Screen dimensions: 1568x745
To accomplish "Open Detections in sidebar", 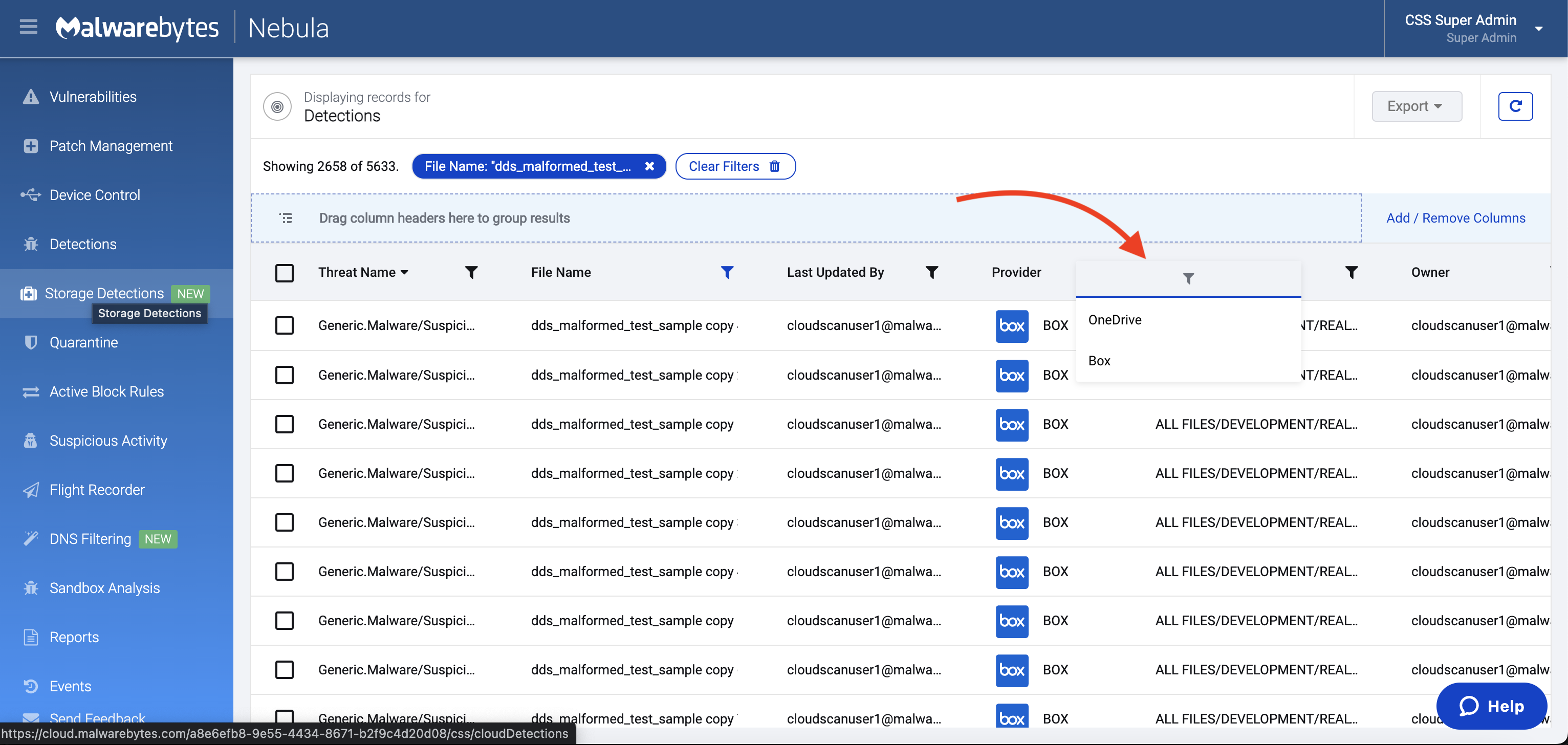I will pos(83,244).
